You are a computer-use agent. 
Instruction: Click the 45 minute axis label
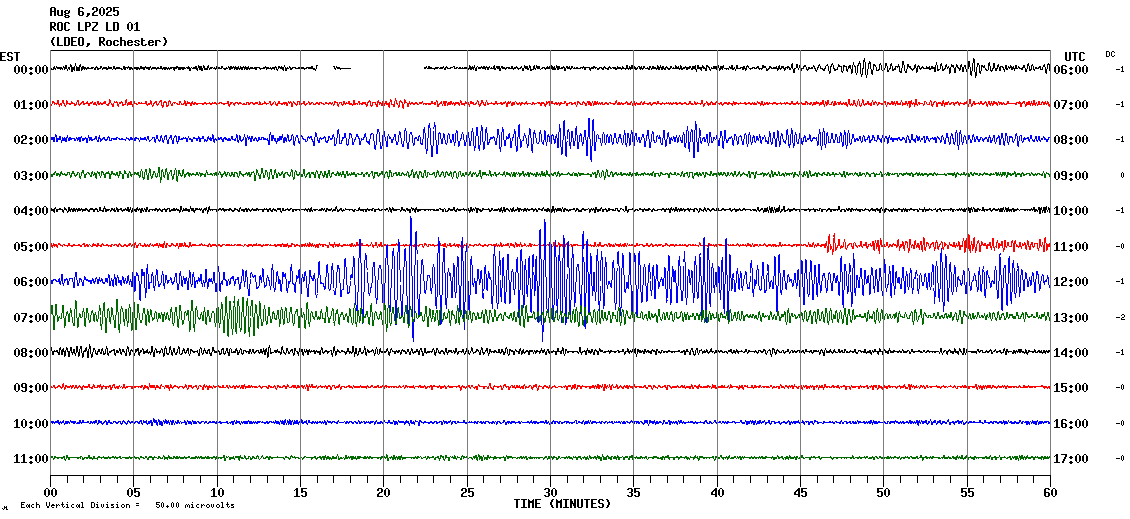[x=800, y=493]
